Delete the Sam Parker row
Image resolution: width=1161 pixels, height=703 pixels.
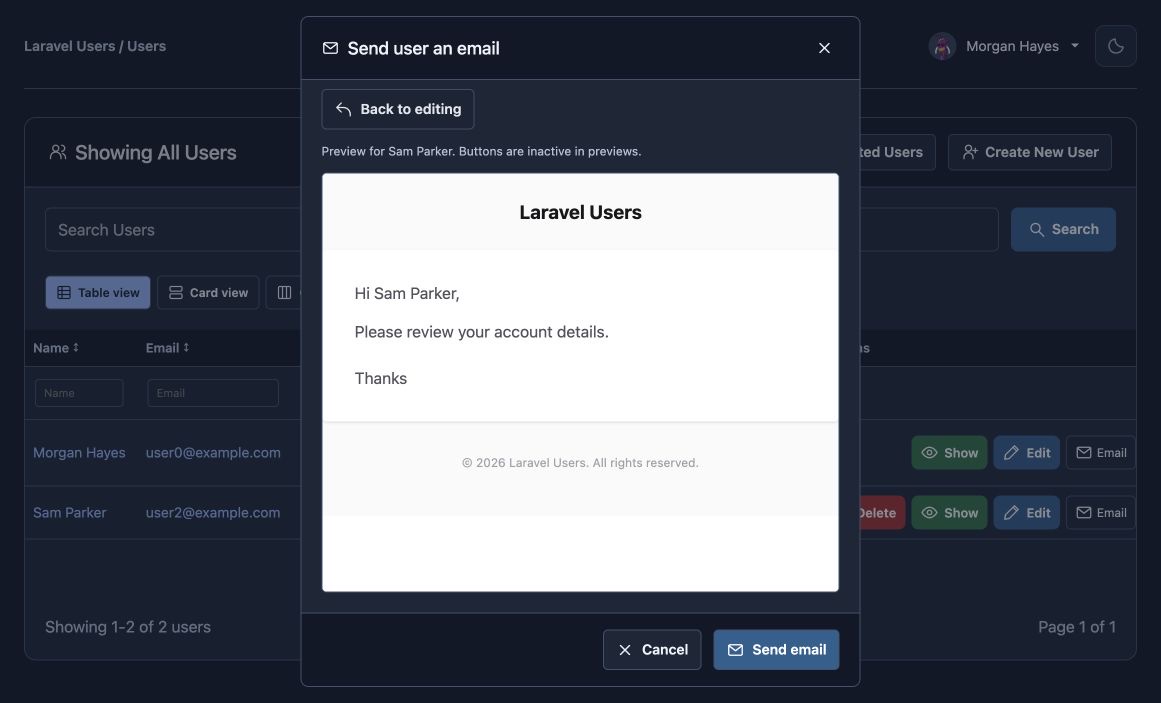883,513
